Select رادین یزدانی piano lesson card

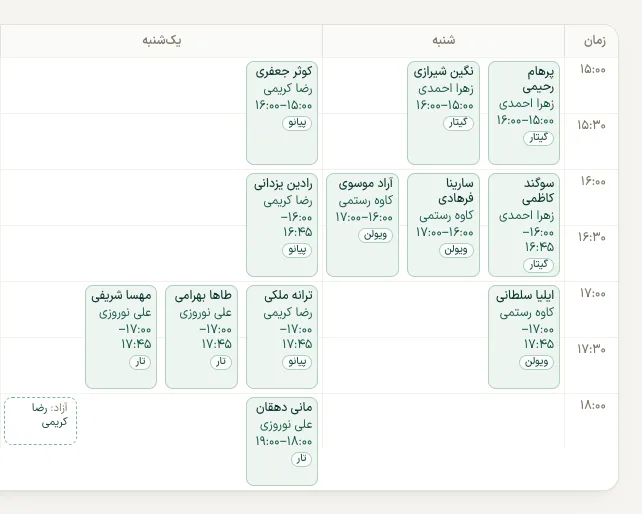coord(282,225)
